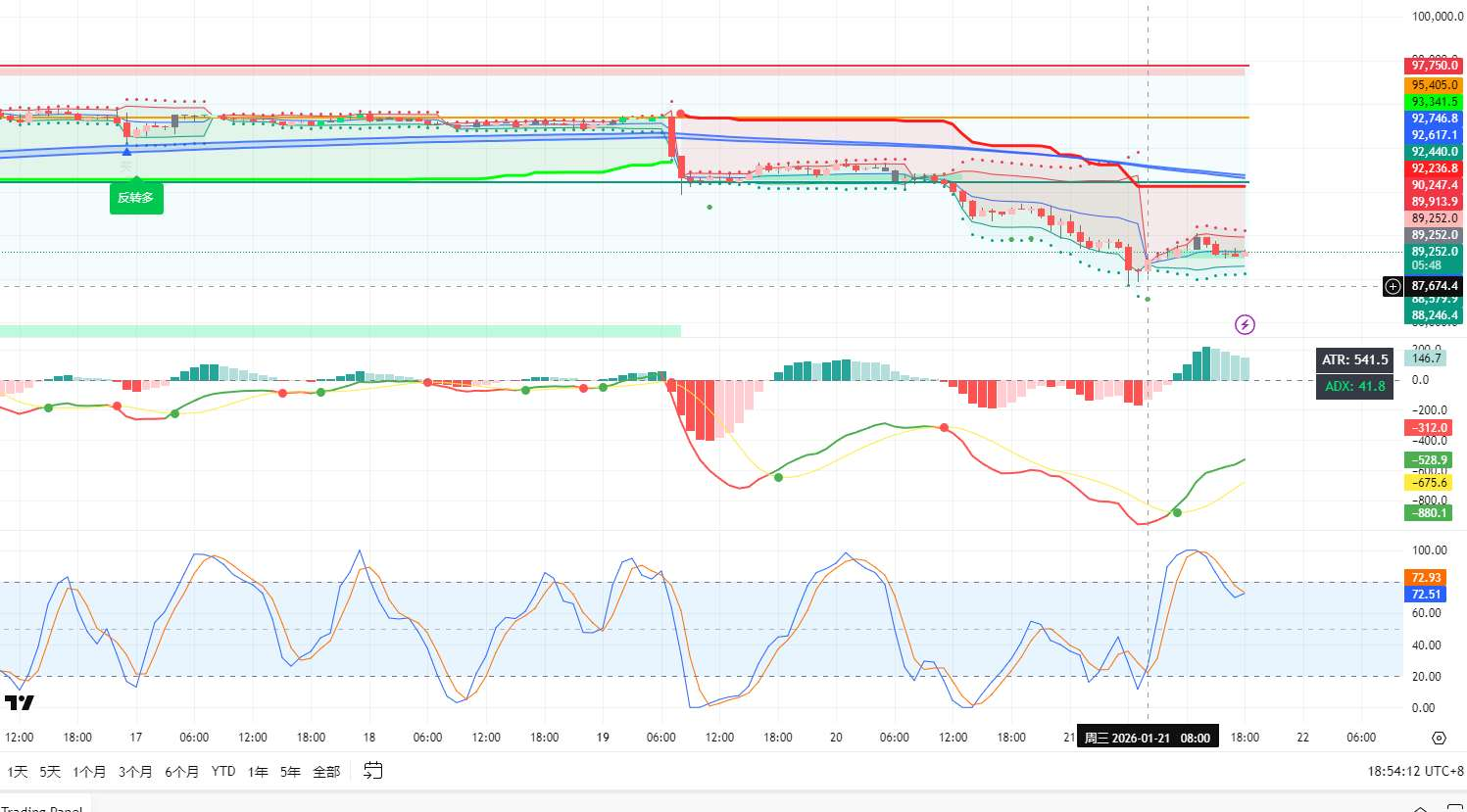Click the 89,913.9 price label

(x=1434, y=202)
